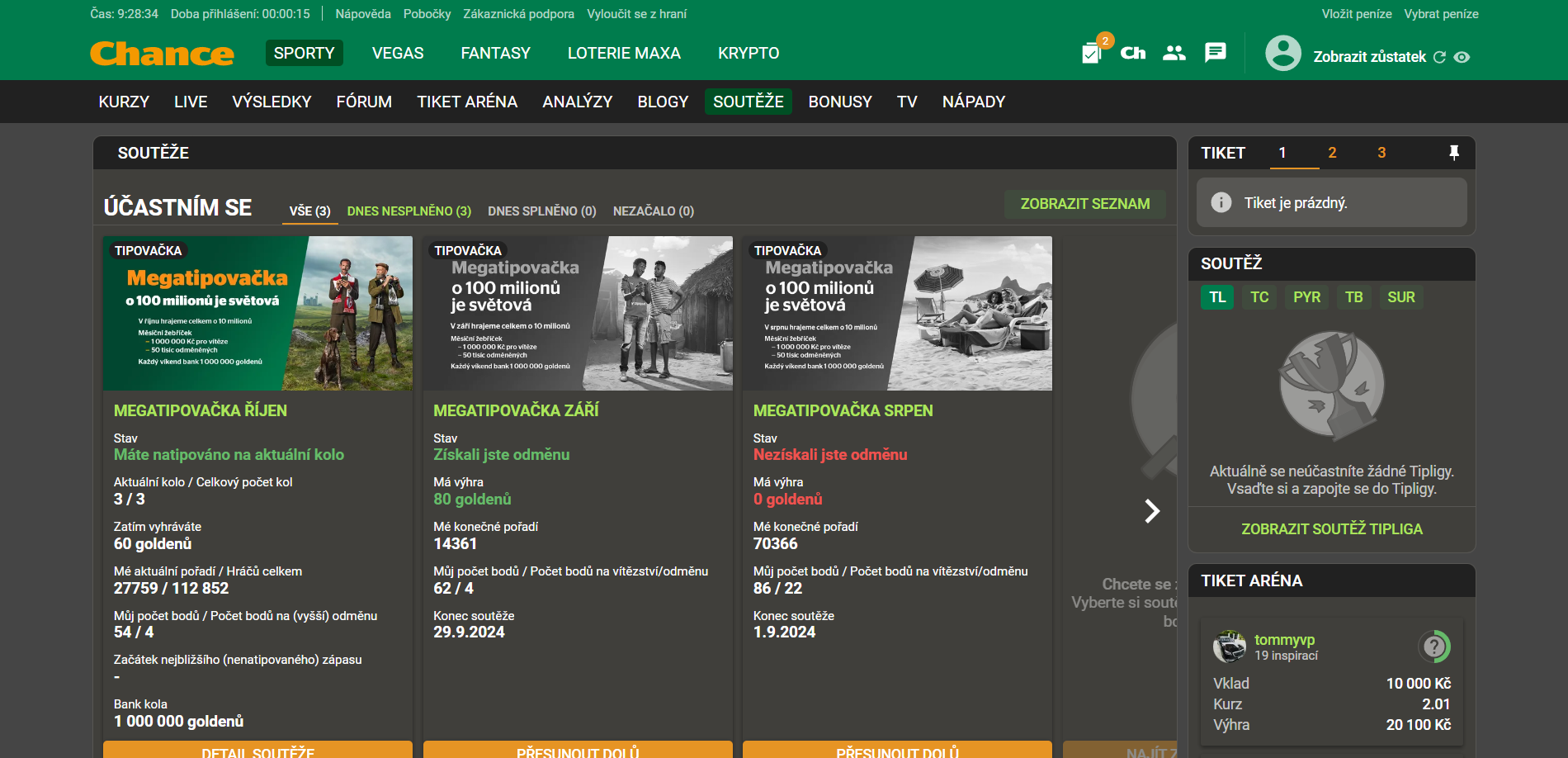This screenshot has width=1568, height=758.
Task: Advance competitions carousel with right chevron
Action: [1152, 511]
